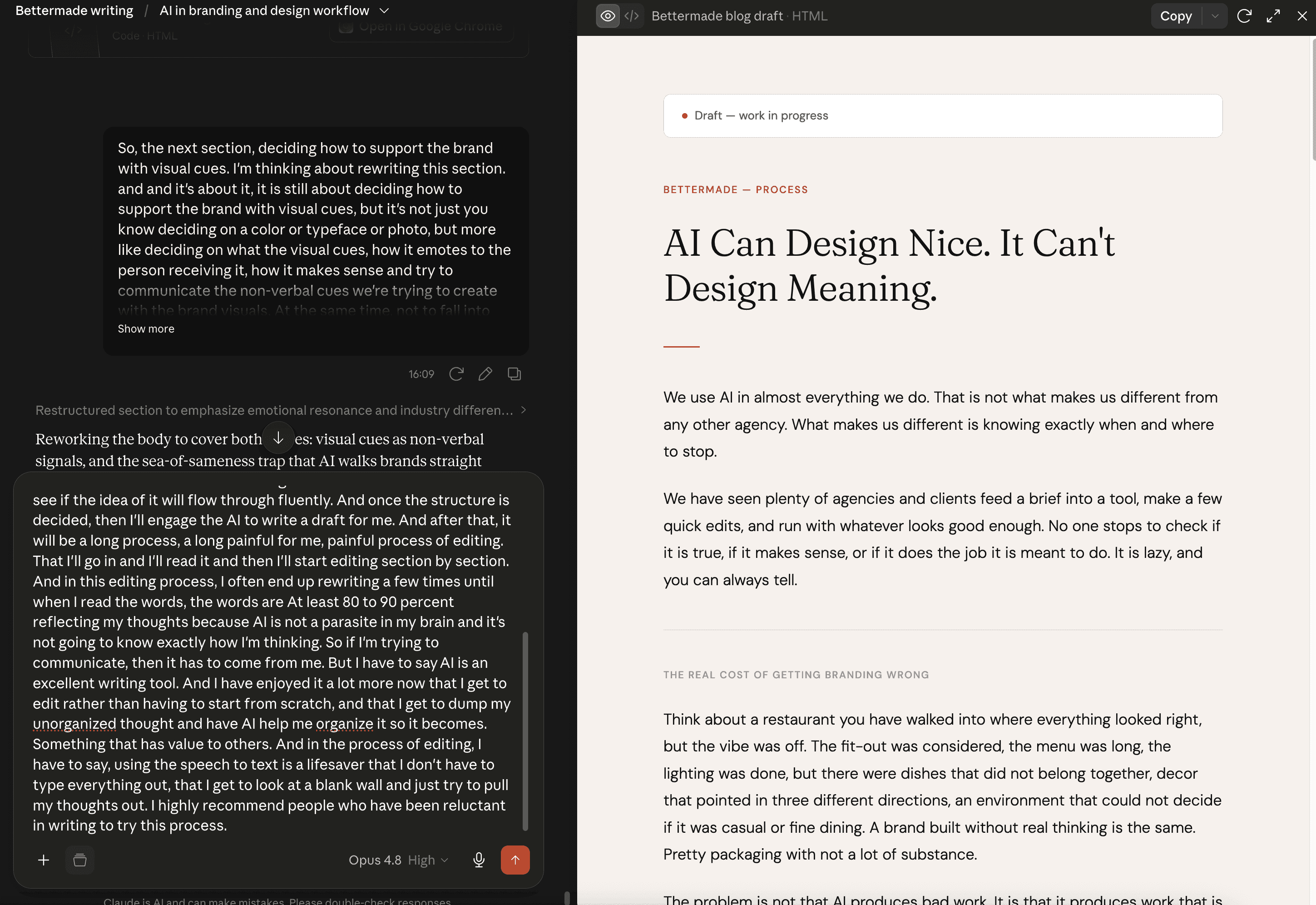Click the BETTERMADE — PROCESS label
This screenshot has width=1316, height=905.
[x=736, y=189]
